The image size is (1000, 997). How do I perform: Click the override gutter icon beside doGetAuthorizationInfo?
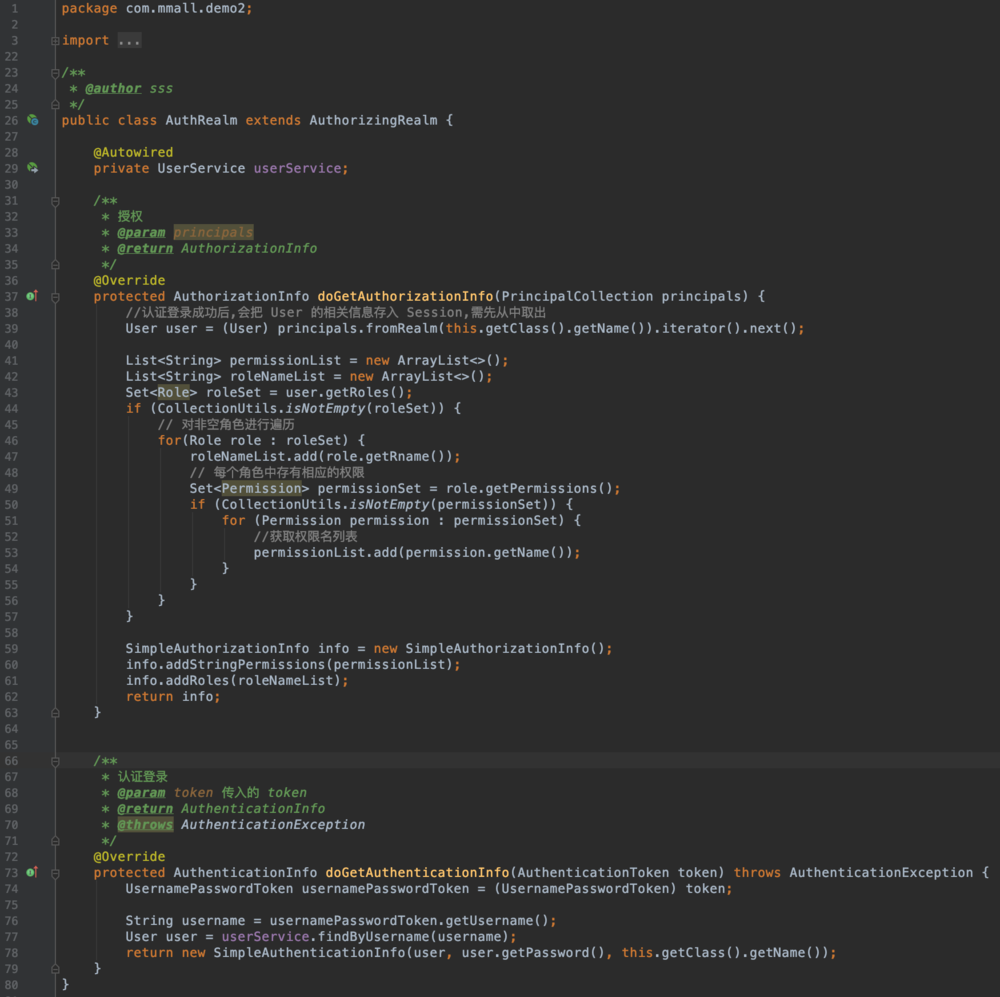[32, 296]
